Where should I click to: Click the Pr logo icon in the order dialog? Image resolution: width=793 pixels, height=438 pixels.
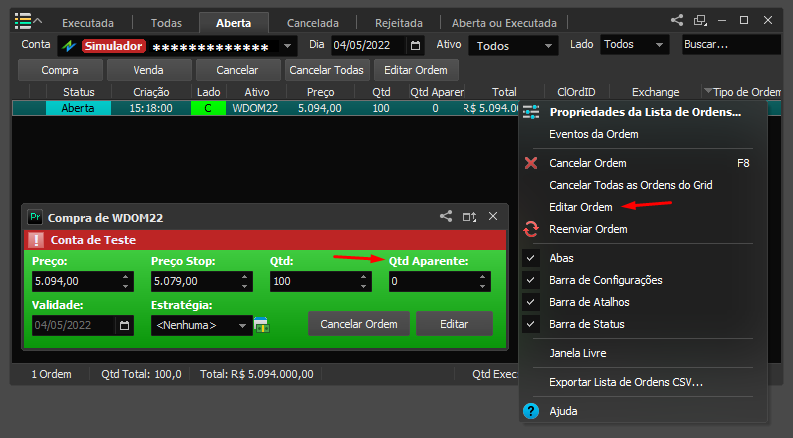35,217
